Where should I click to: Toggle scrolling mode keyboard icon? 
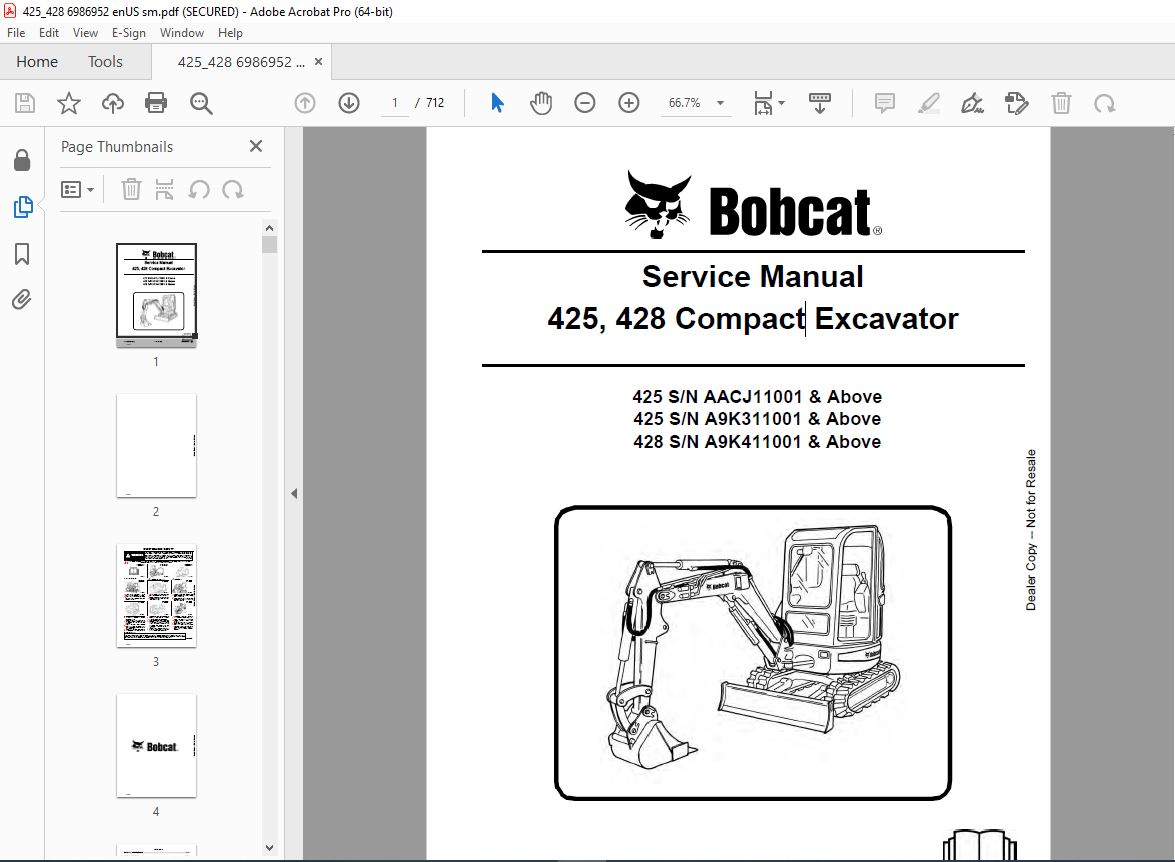(820, 103)
